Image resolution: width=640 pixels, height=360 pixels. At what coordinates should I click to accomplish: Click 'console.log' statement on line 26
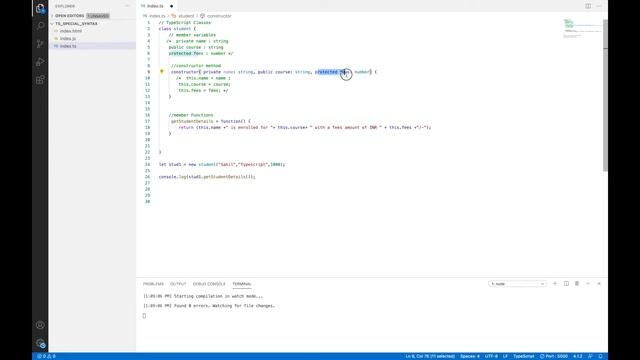[207, 177]
